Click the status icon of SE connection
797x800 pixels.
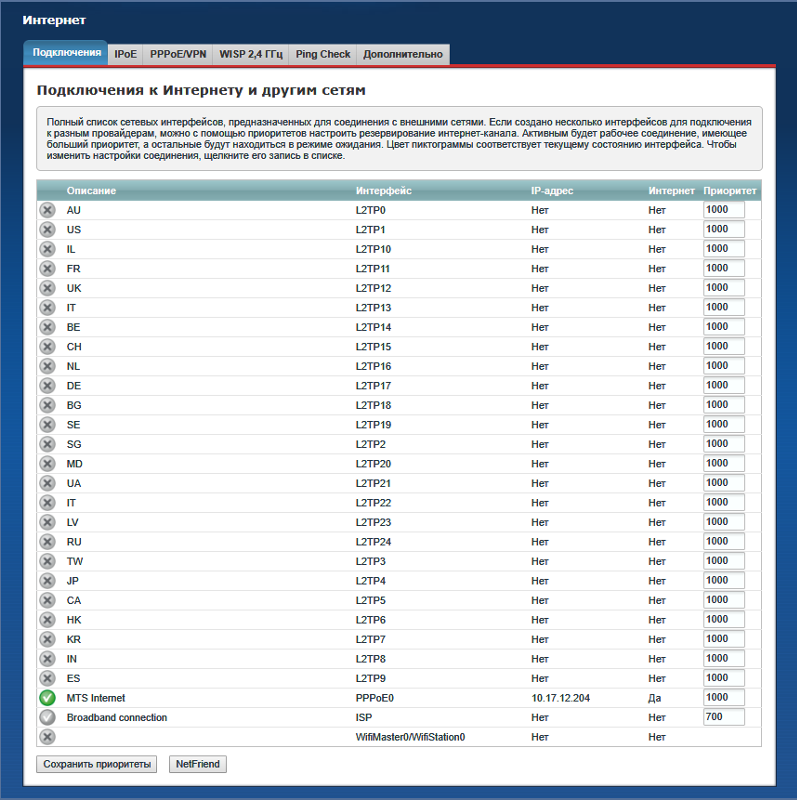[47, 425]
